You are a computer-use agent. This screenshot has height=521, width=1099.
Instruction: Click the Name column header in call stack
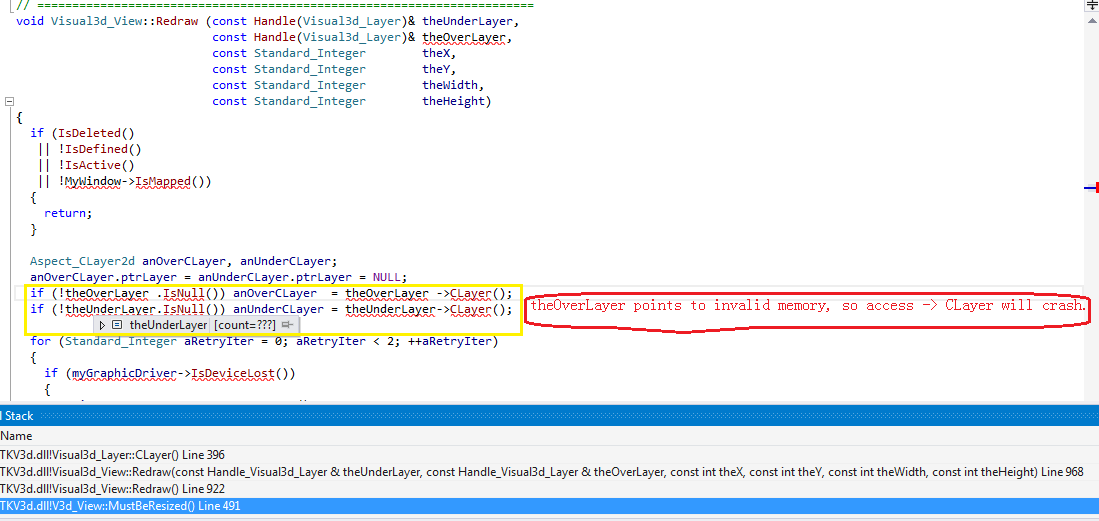coord(16,436)
